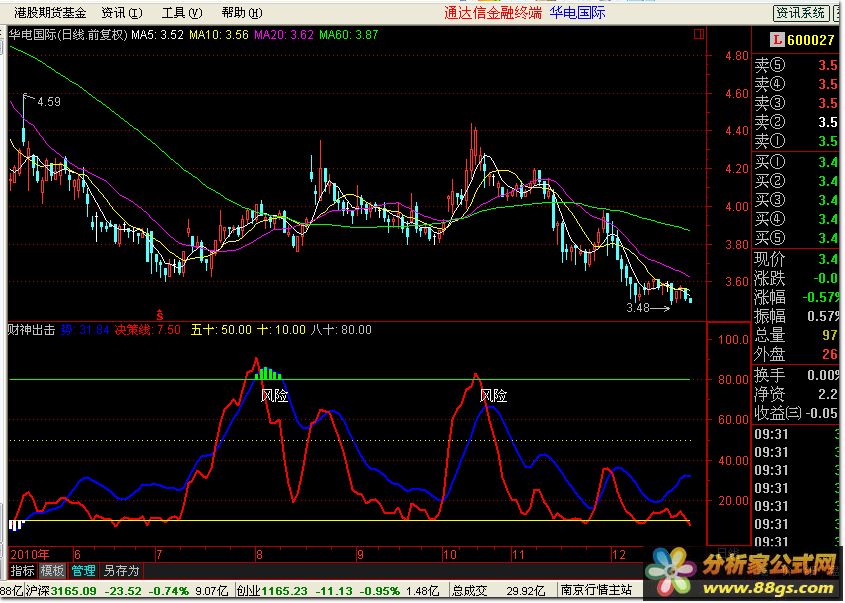Click the first 风险 marker near month 8
The image size is (845, 603).
pos(274,396)
